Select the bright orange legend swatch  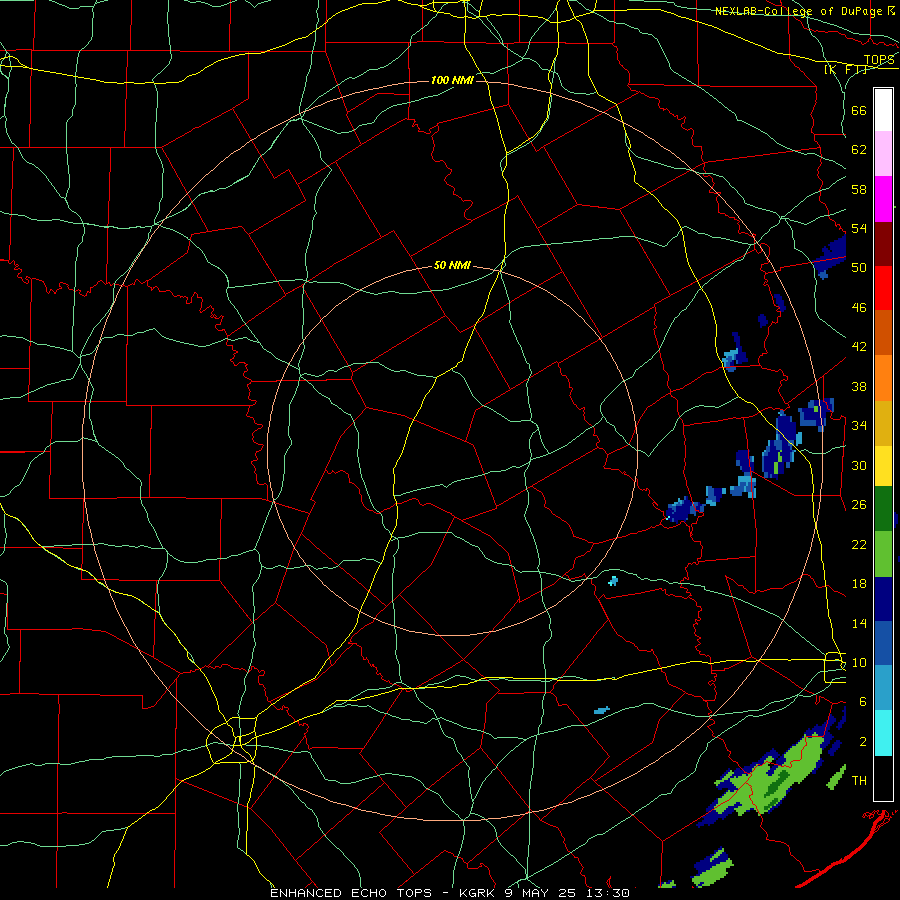point(883,378)
